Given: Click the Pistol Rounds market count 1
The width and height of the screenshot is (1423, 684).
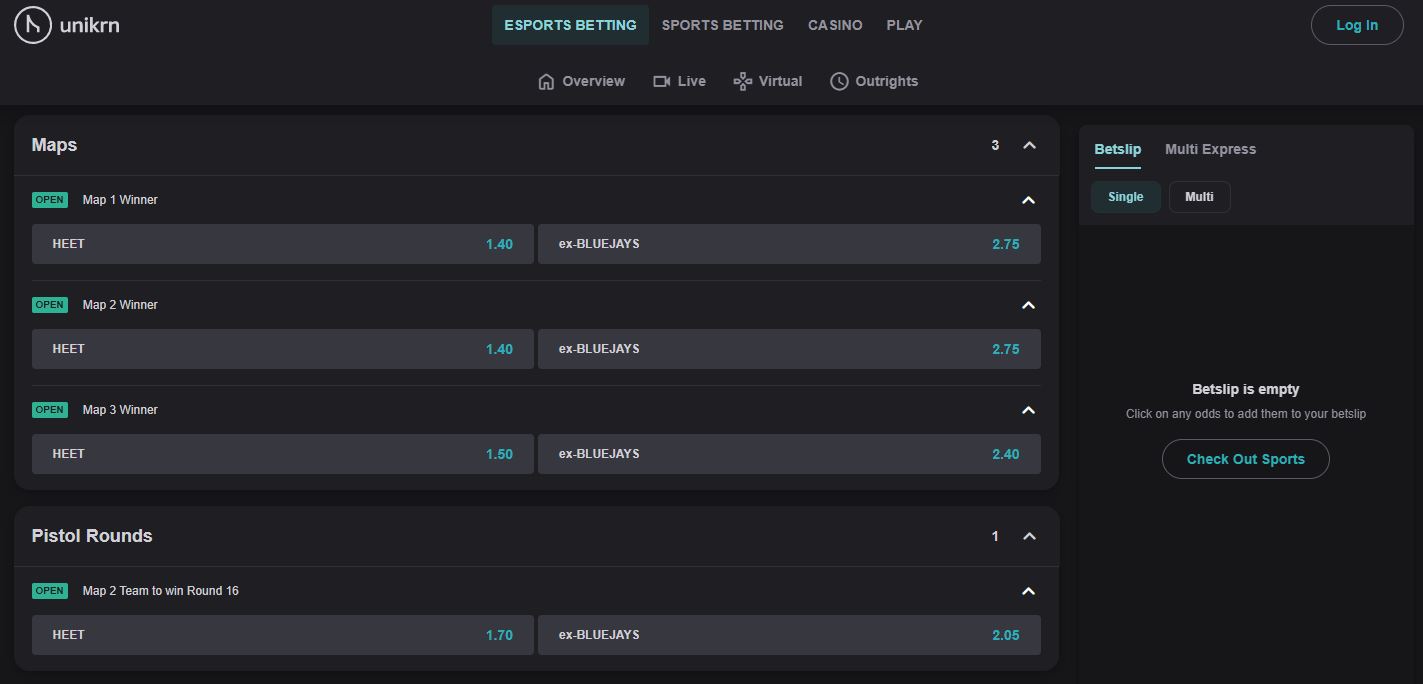Looking at the screenshot, I should 995,536.
